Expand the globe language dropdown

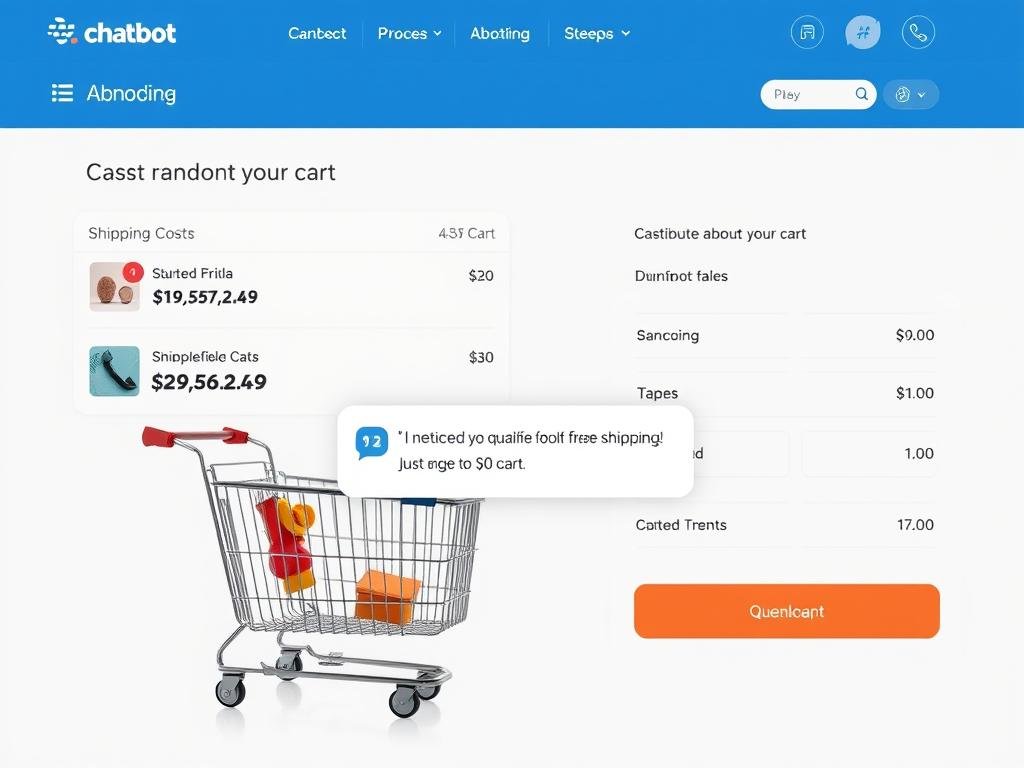tap(922, 94)
